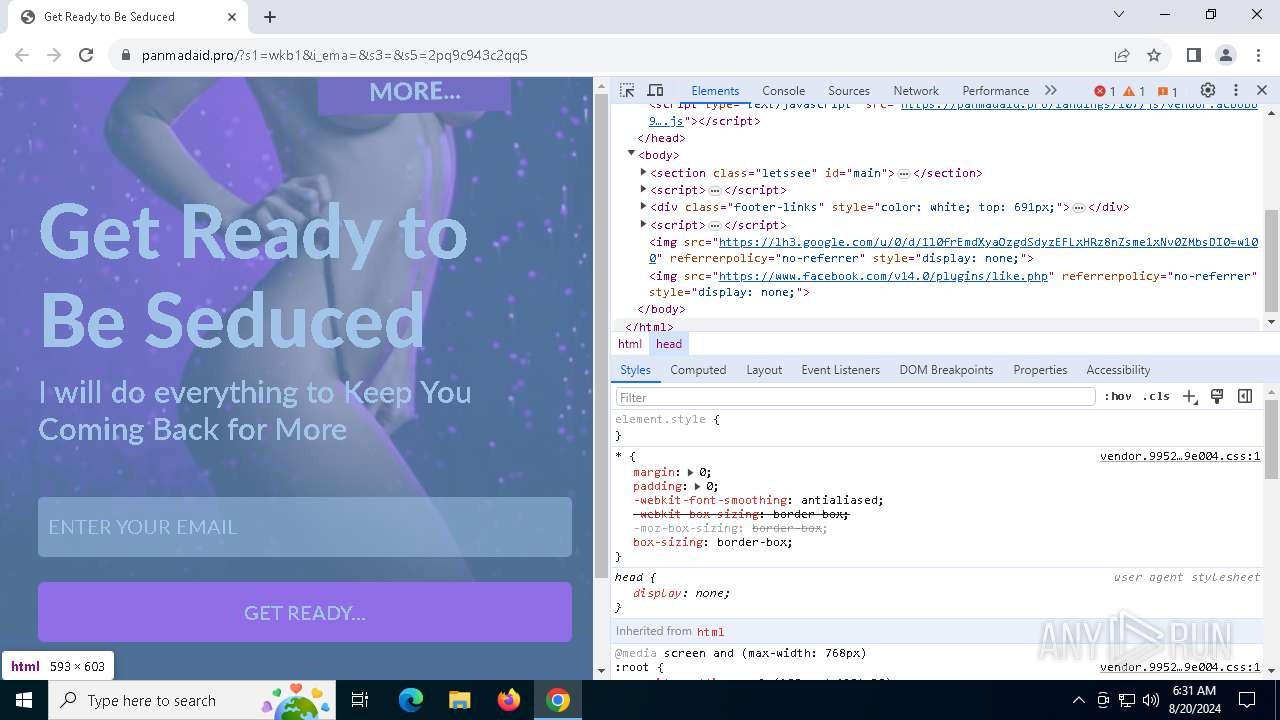This screenshot has width=1280, height=720.
Task: Toggle the .cls classes button
Action: [1156, 397]
